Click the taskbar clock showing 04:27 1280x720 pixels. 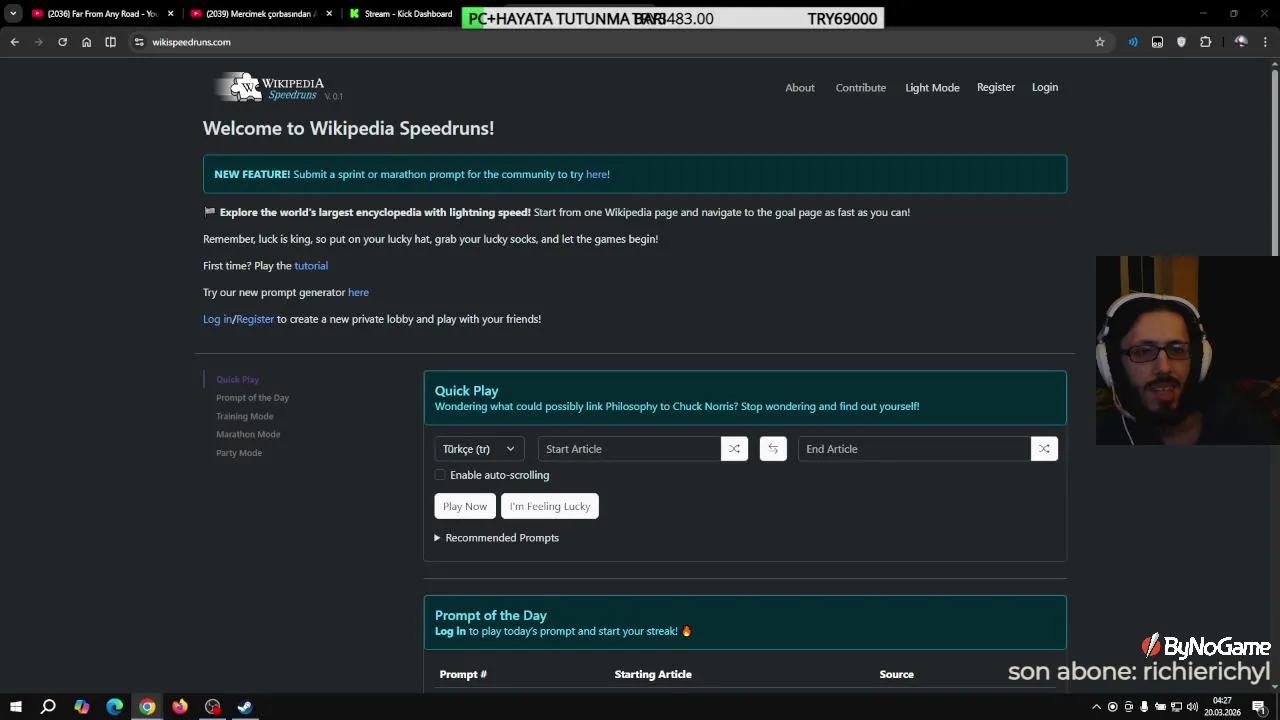[1222, 707]
